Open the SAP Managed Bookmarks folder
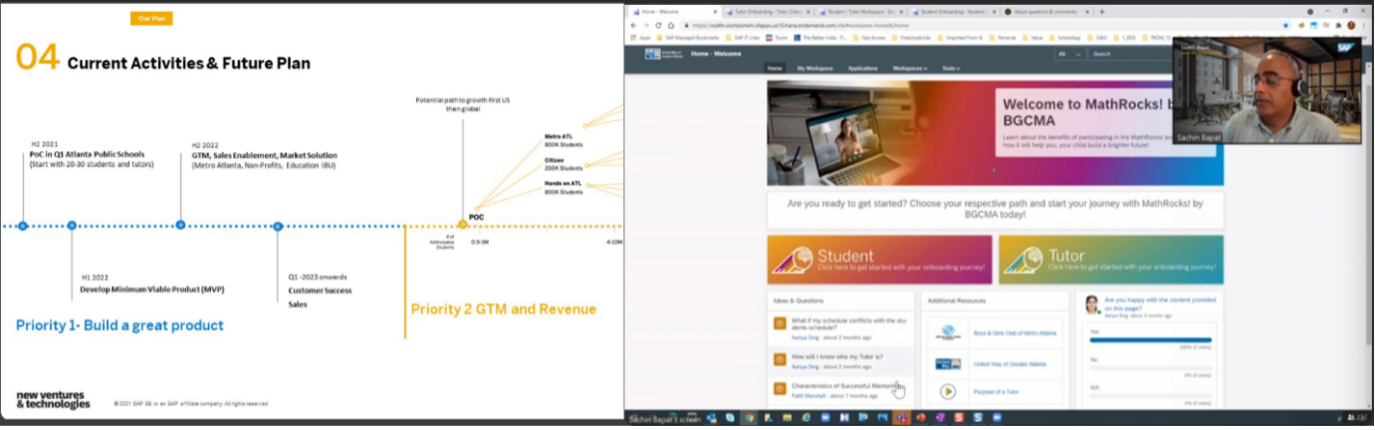This screenshot has width=1375, height=430. (688, 38)
